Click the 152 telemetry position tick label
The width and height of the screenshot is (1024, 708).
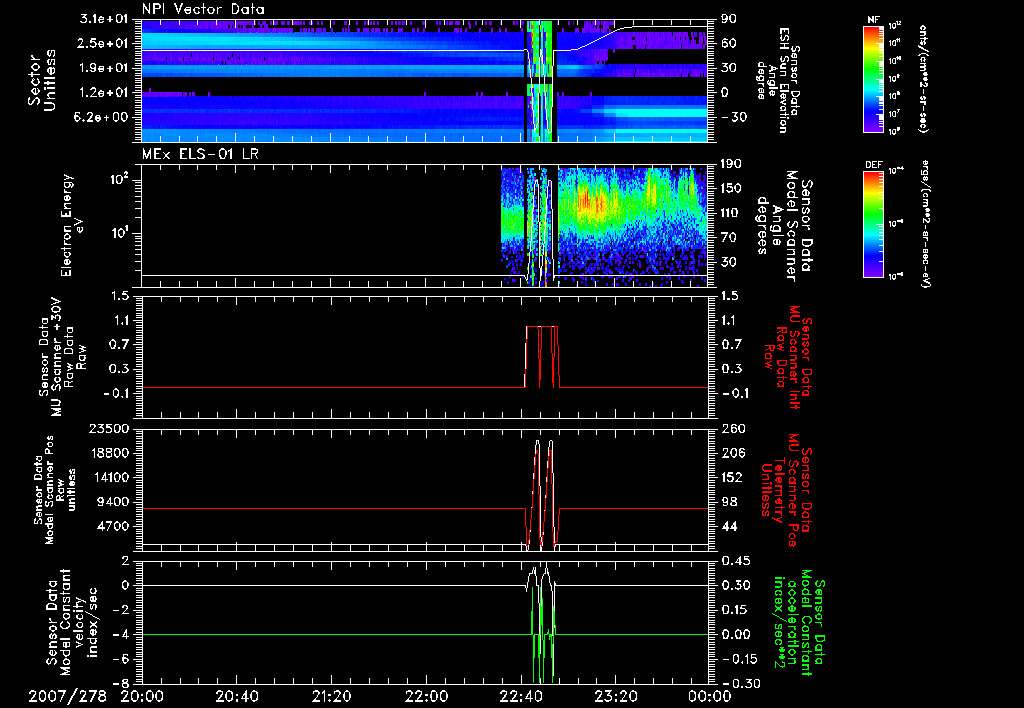pyautogui.click(x=731, y=477)
